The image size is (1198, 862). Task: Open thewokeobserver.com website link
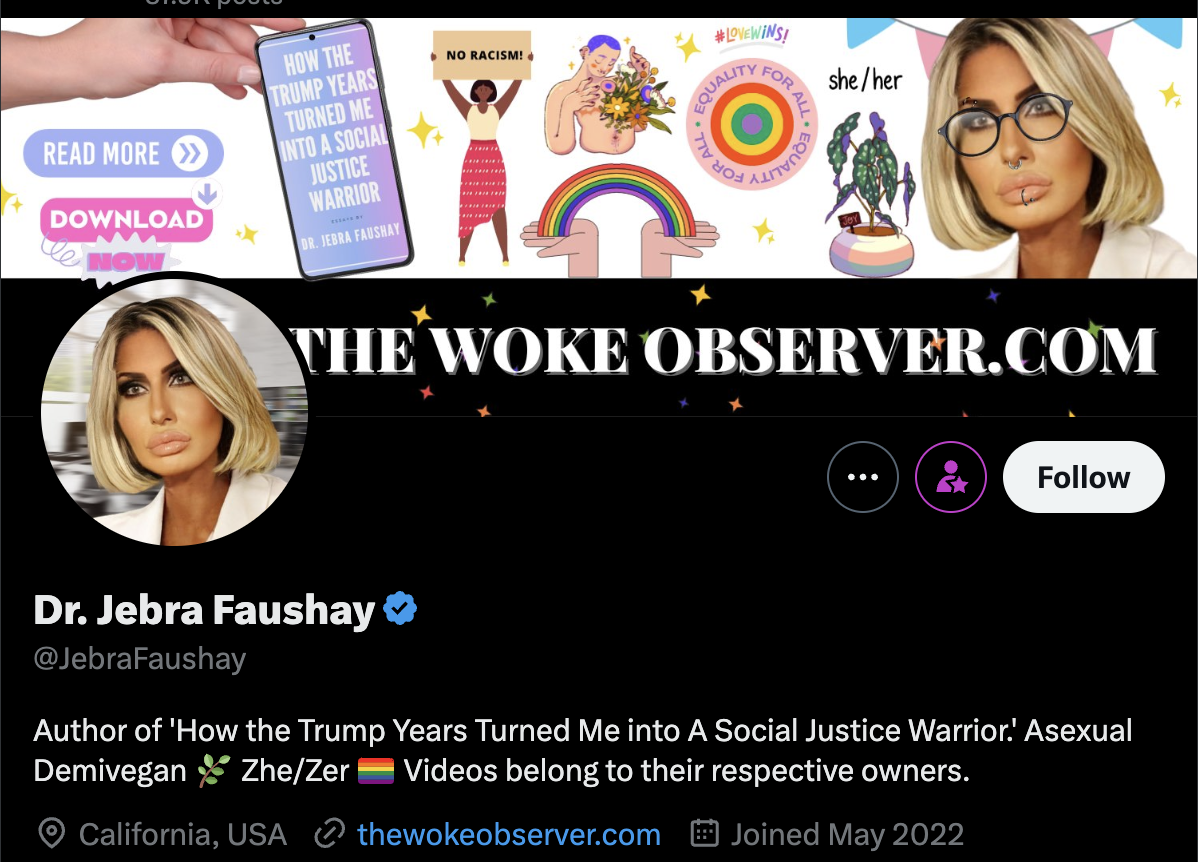pos(509,834)
